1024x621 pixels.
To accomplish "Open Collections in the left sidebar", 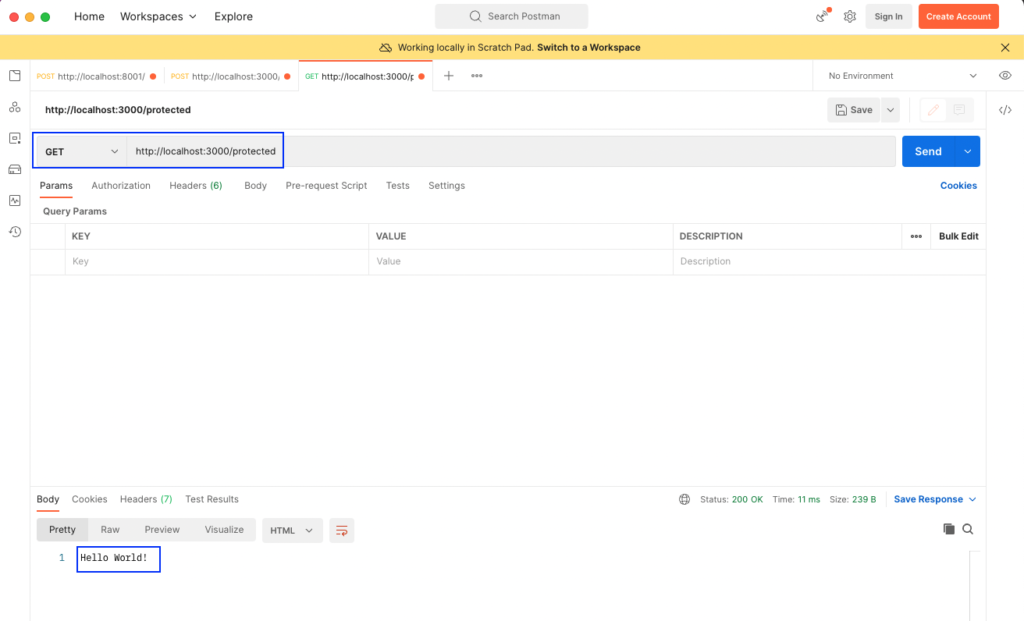I will (14, 76).
